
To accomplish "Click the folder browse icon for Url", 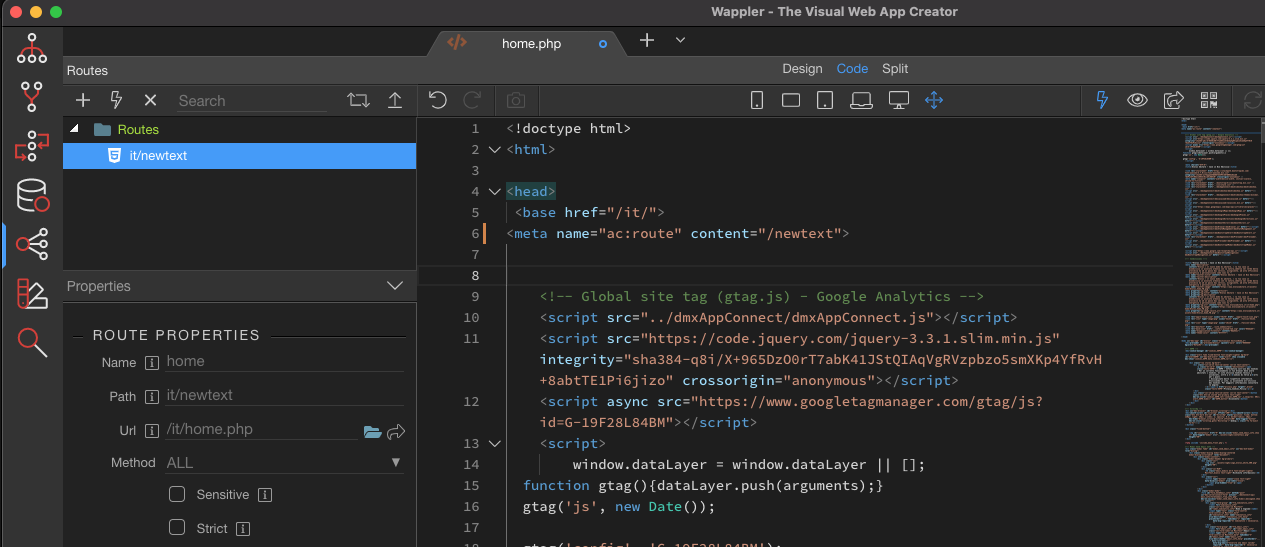I will point(373,432).
